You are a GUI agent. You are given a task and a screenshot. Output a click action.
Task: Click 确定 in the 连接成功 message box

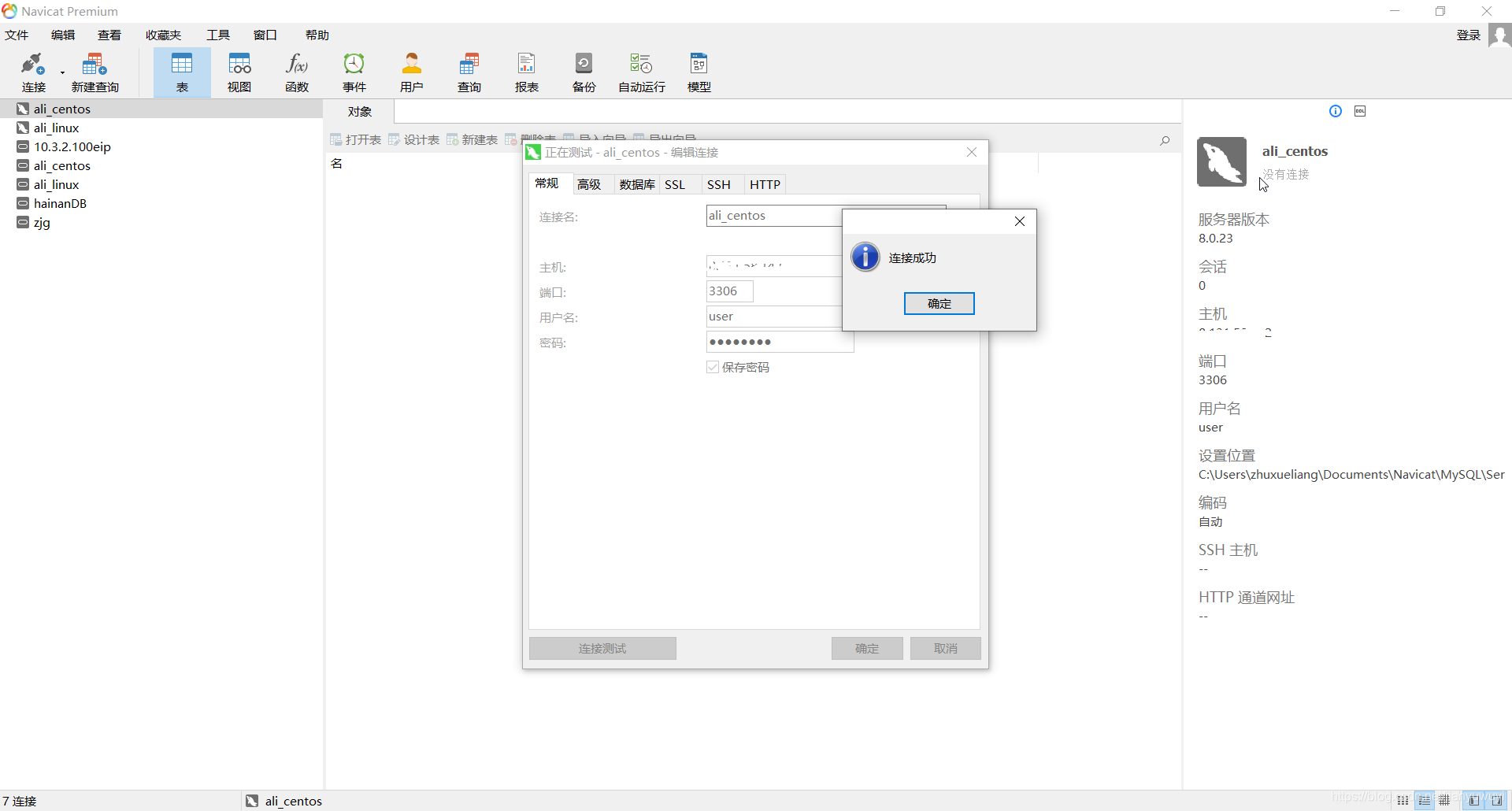[x=939, y=303]
